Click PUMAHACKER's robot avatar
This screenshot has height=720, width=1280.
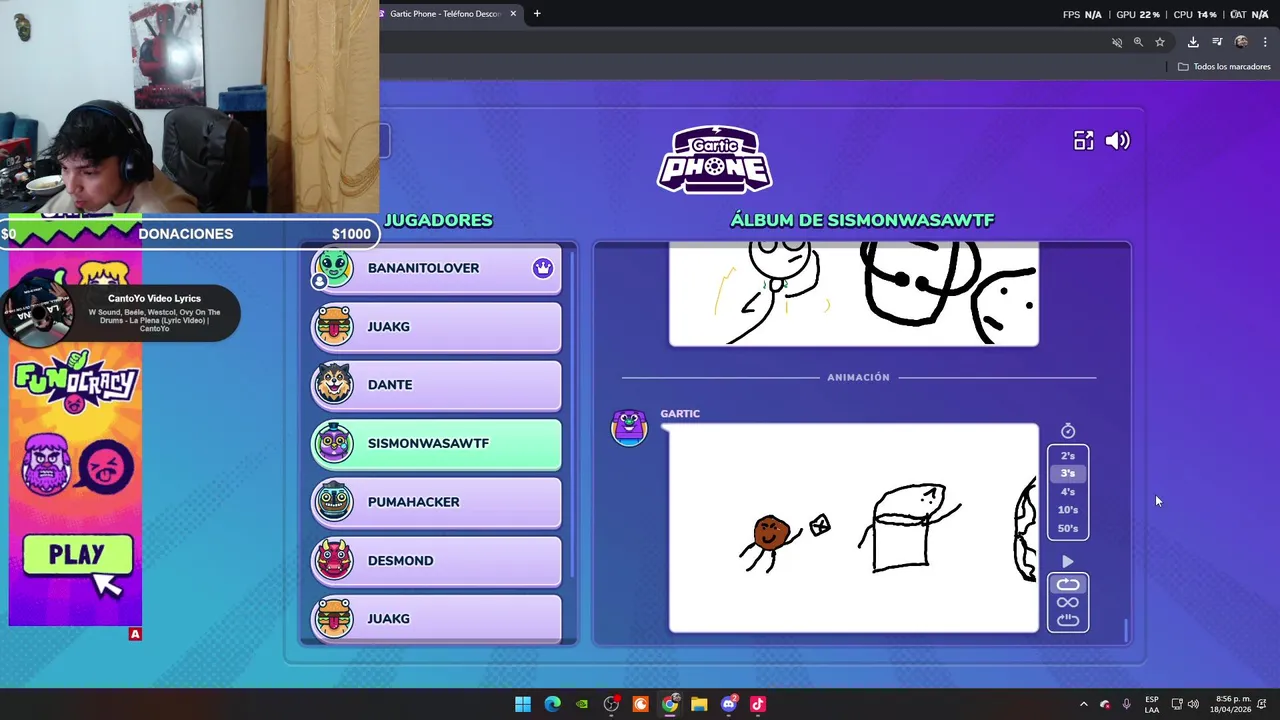334,502
